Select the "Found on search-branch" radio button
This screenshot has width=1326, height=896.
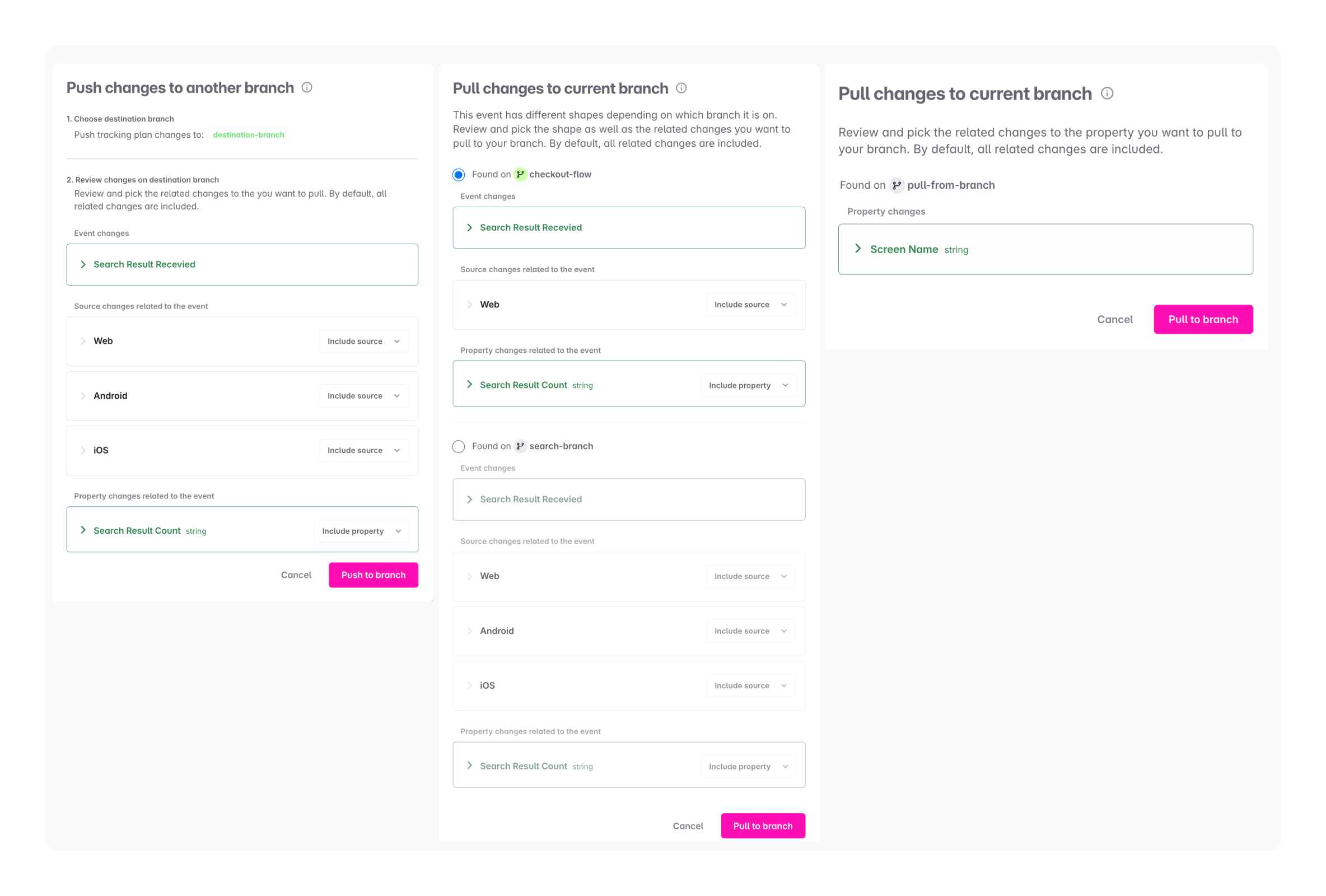458,446
